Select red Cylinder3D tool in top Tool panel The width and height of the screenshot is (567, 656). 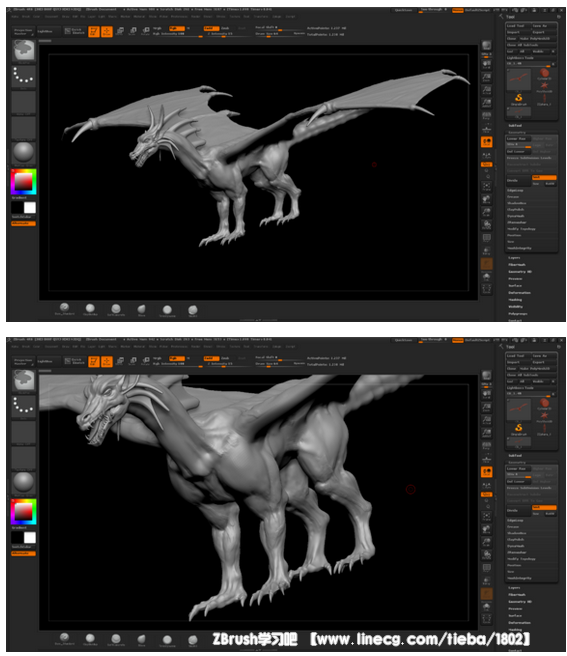click(544, 74)
